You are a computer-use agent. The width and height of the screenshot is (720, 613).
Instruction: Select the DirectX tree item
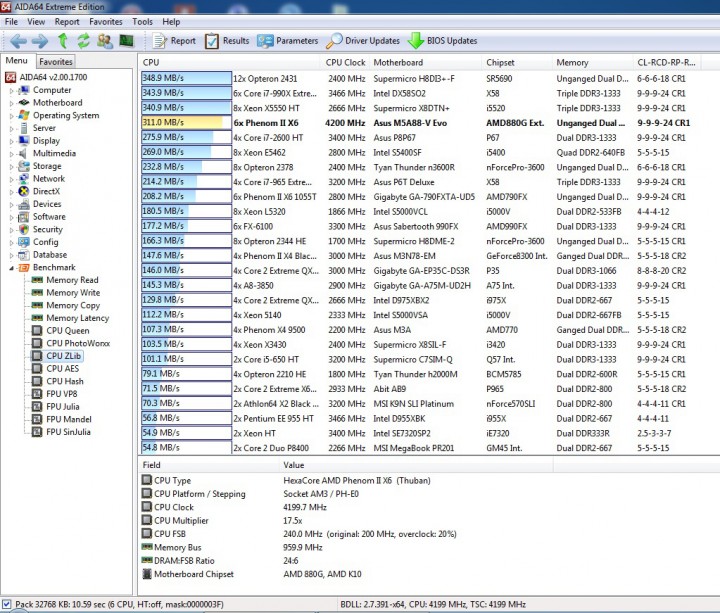46,191
